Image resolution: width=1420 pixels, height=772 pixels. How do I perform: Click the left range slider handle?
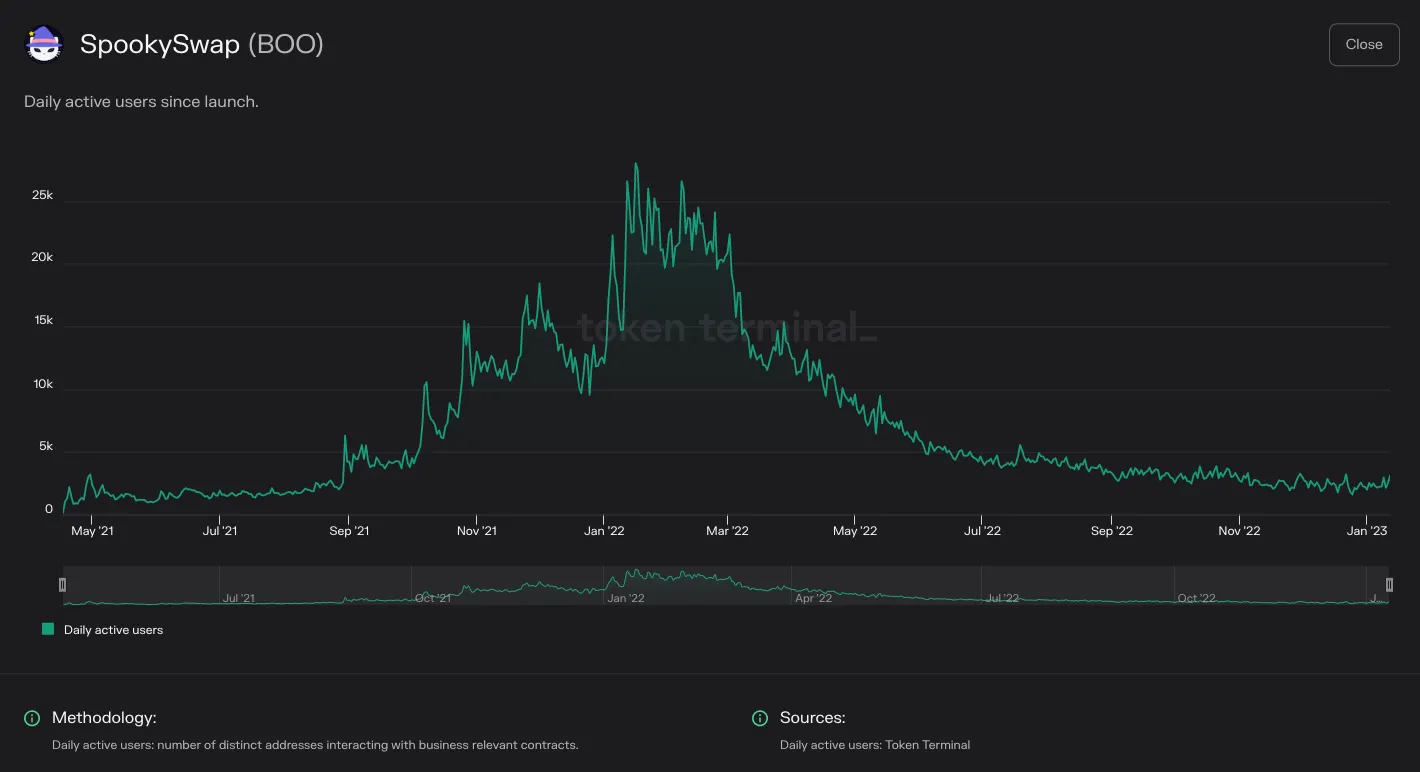coord(62,585)
